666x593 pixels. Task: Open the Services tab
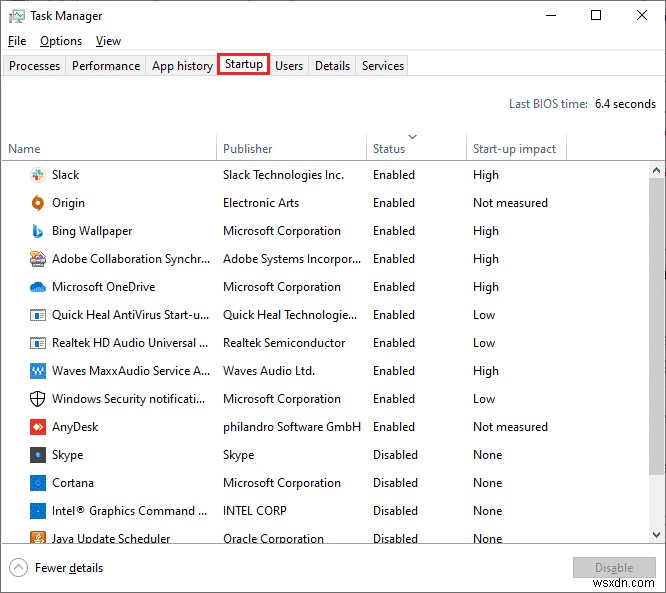(383, 66)
